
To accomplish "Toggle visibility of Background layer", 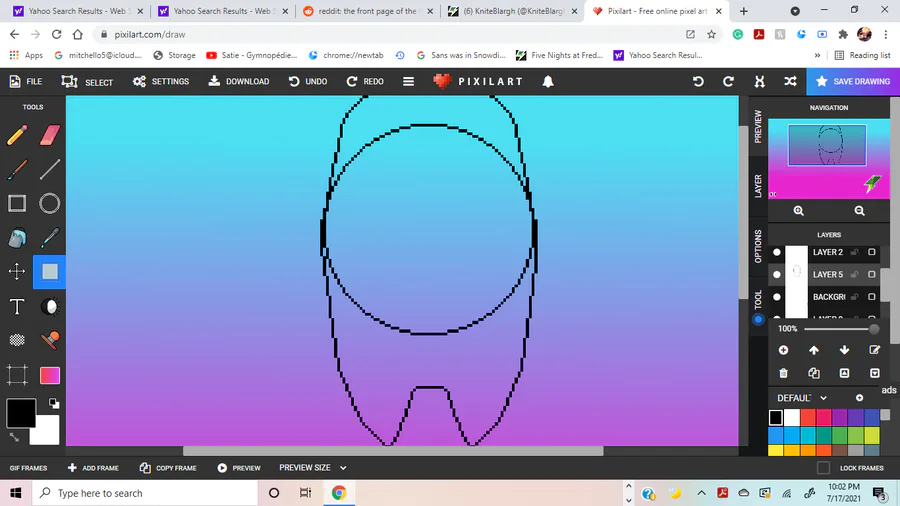I will pyautogui.click(x=777, y=297).
